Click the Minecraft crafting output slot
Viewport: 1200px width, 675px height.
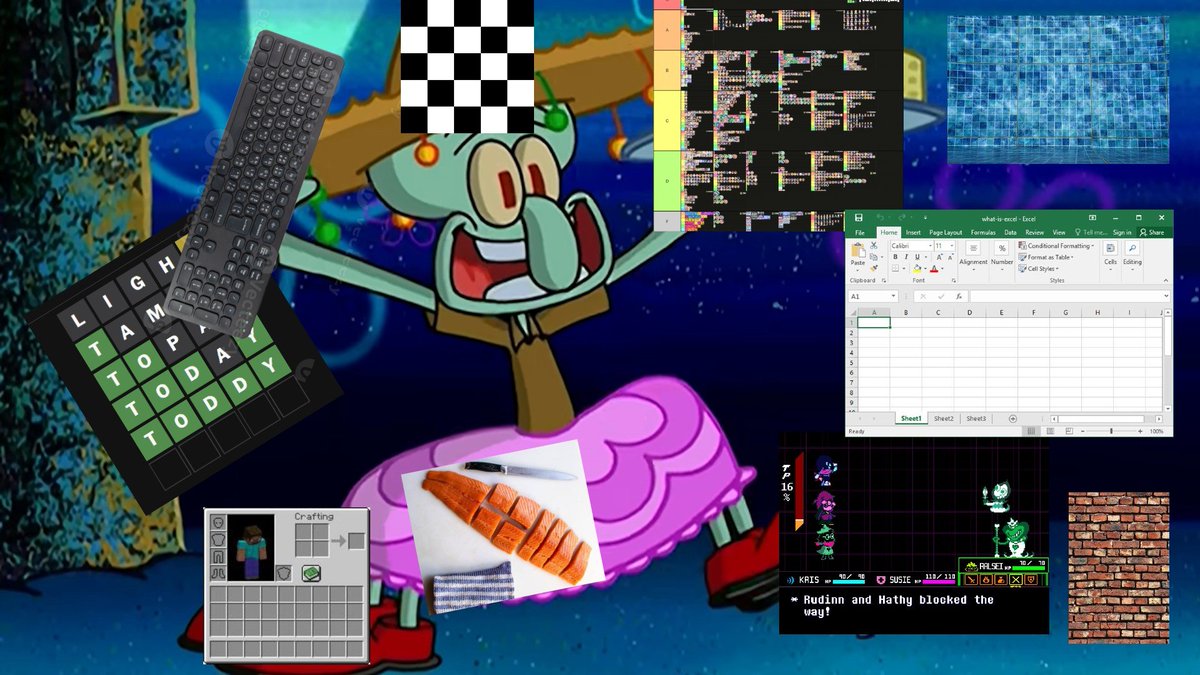coord(356,541)
